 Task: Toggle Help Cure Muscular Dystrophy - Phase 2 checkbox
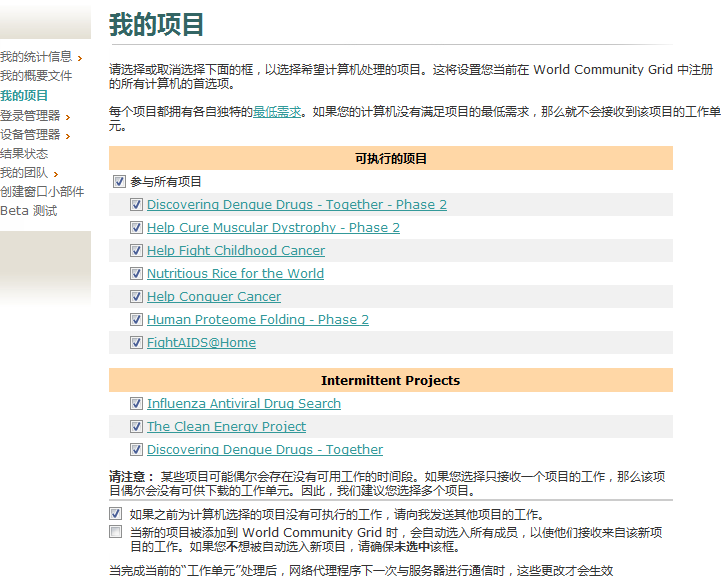(136, 228)
